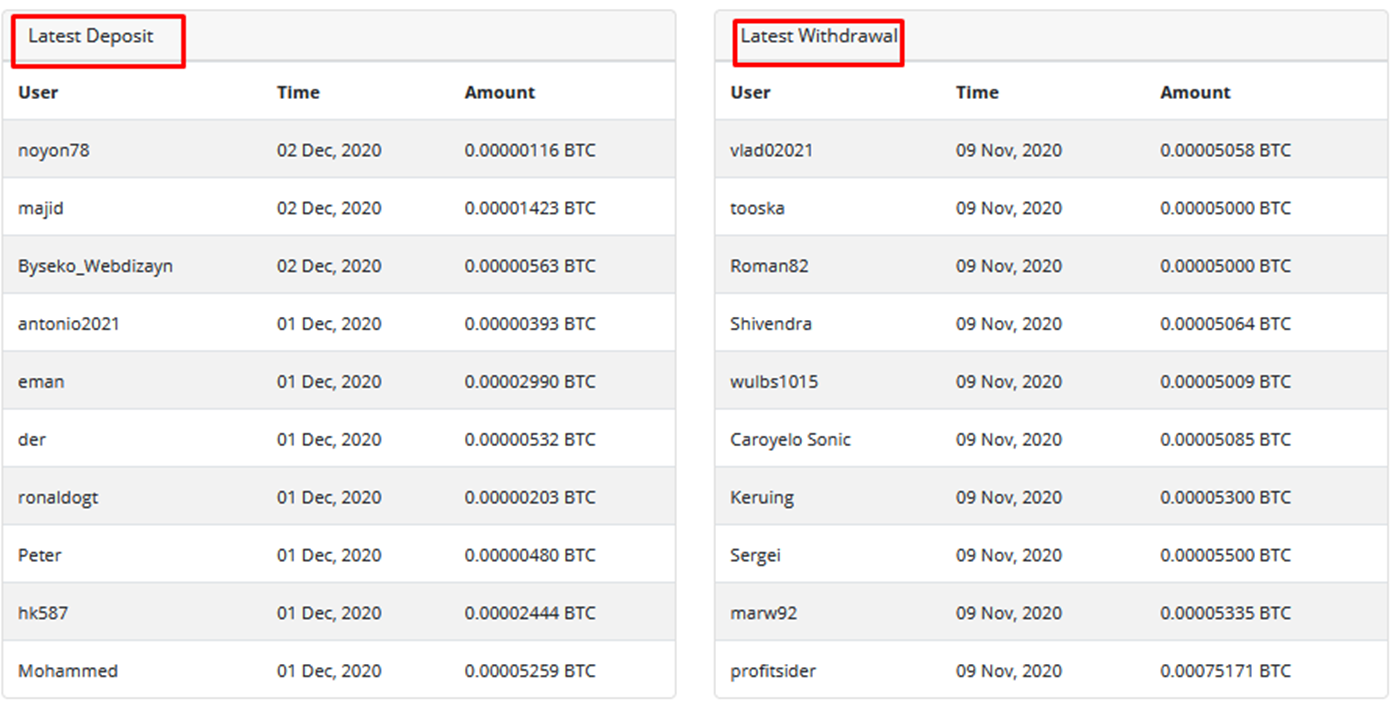The width and height of the screenshot is (1392, 713).
Task: Click user ronaldogt in deposit list
Action: point(58,498)
